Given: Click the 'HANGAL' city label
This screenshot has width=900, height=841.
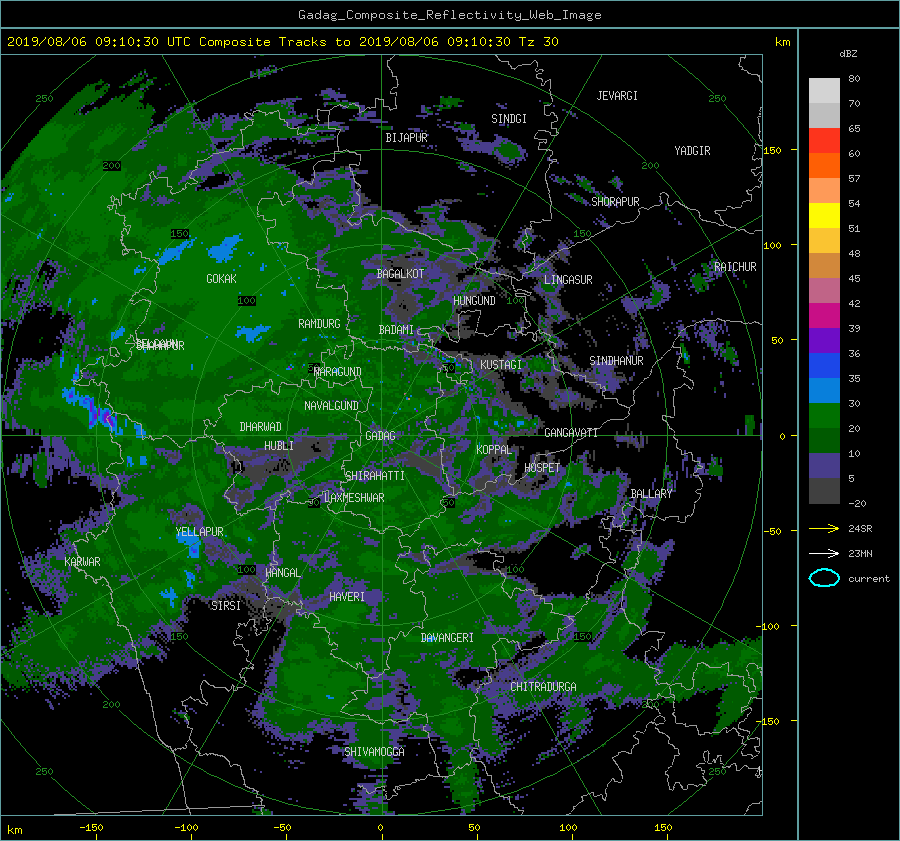Looking at the screenshot, I should 282,573.
